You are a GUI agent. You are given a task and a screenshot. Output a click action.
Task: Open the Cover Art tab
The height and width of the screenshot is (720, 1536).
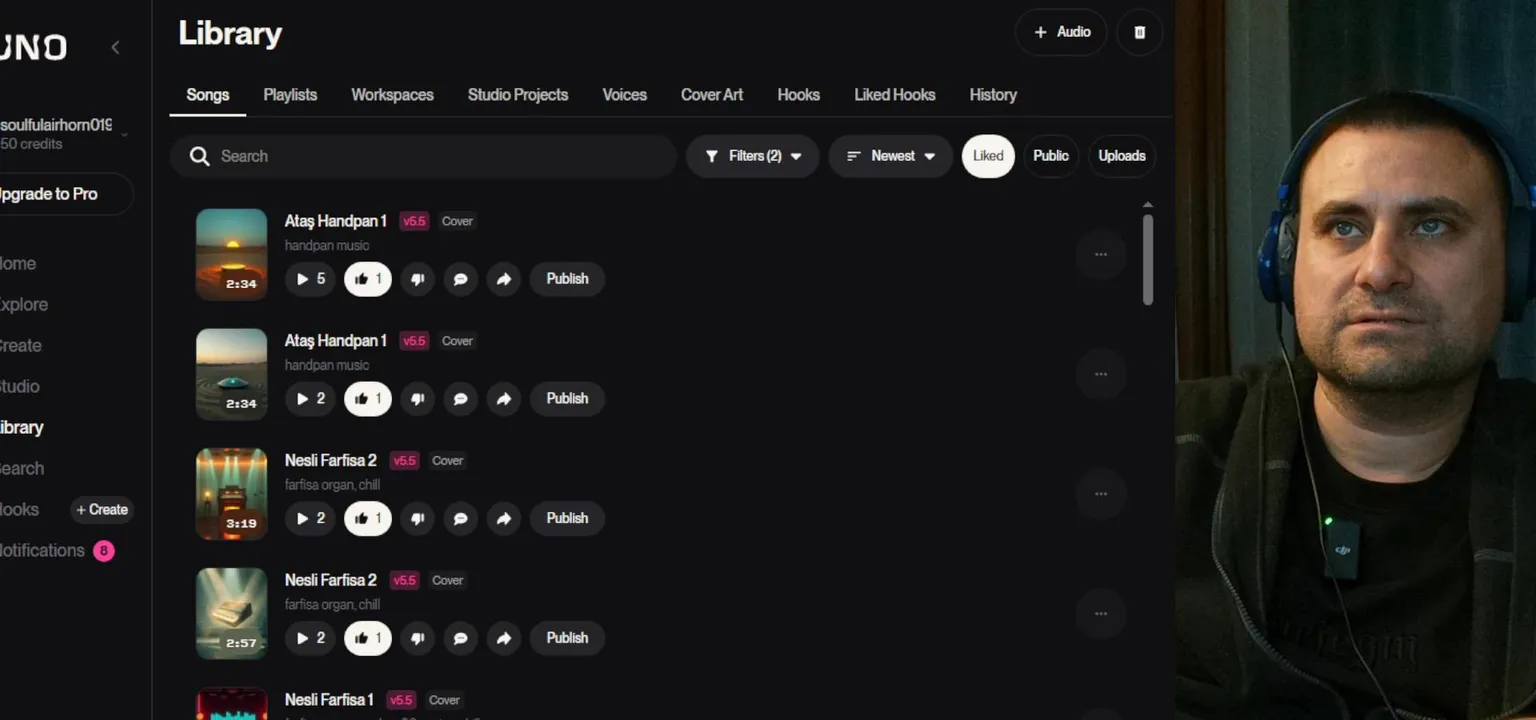711,95
